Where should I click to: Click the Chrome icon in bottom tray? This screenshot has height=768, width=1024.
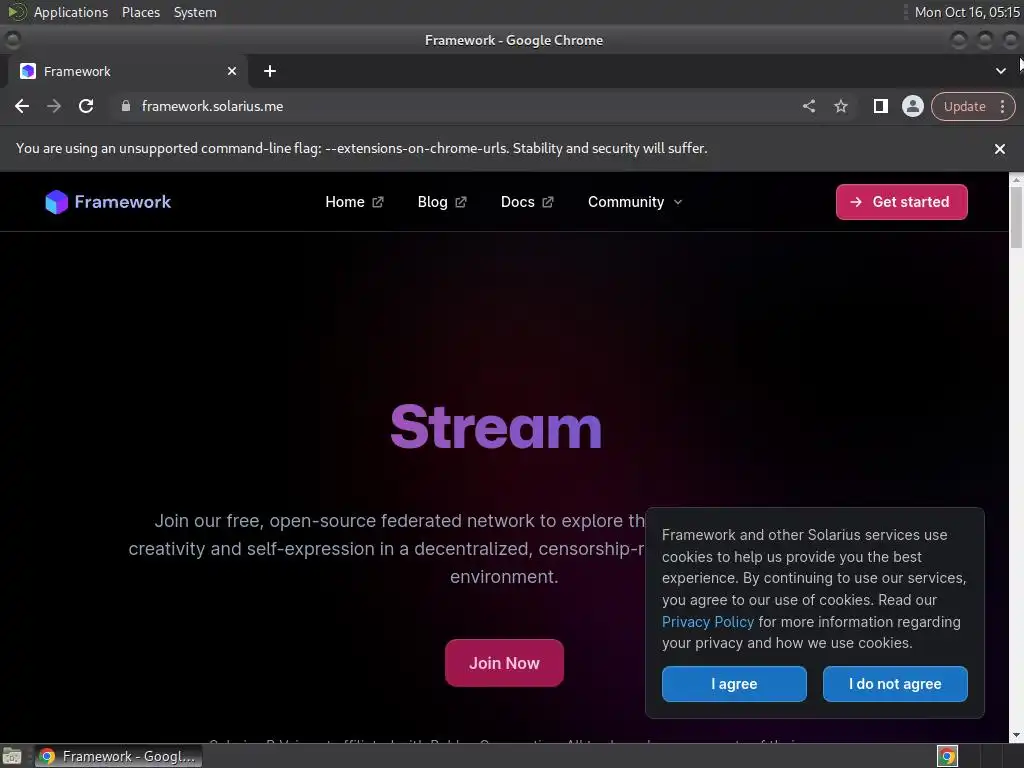coord(947,756)
